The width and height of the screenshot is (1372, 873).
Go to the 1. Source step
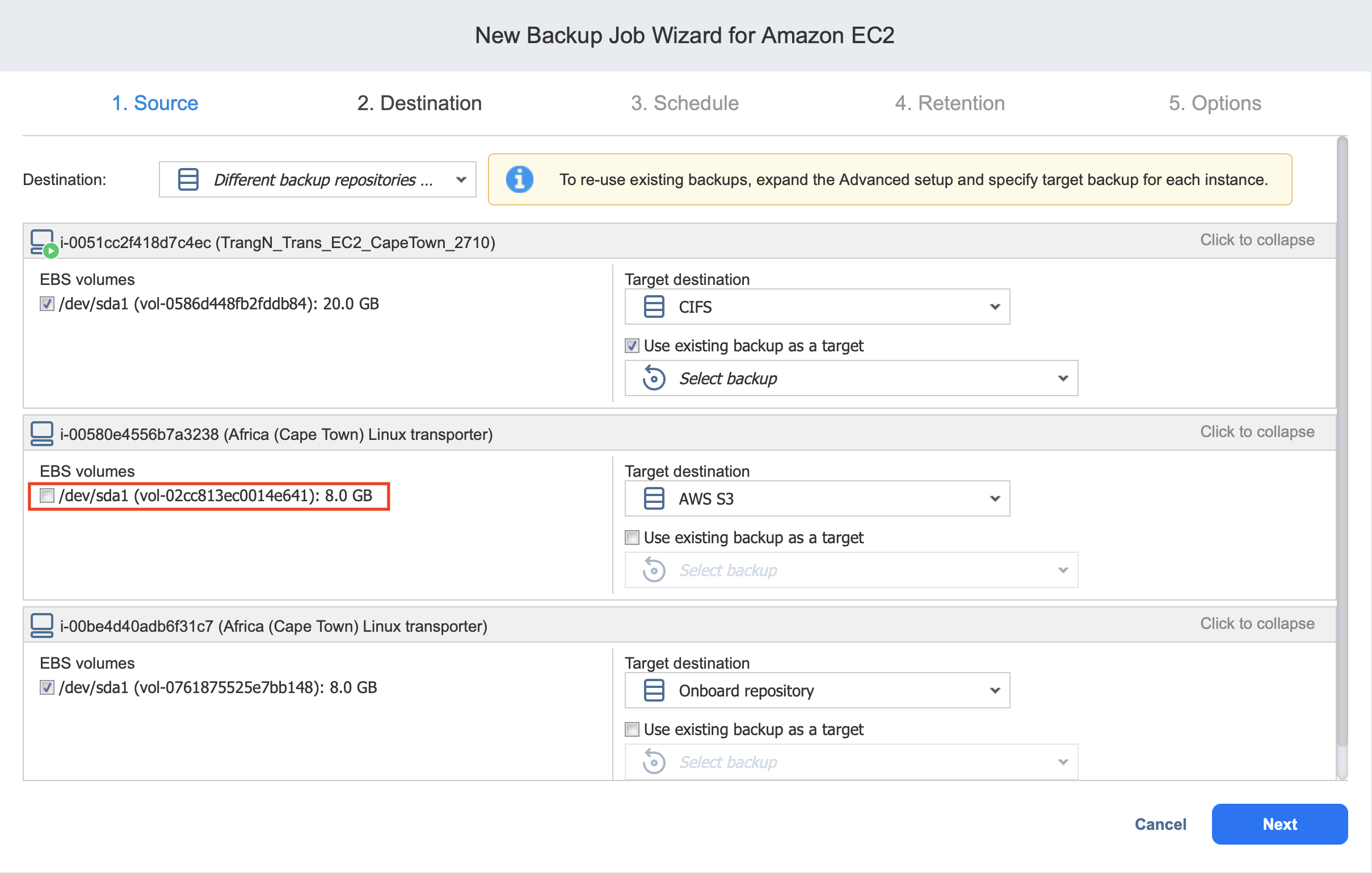pos(155,103)
